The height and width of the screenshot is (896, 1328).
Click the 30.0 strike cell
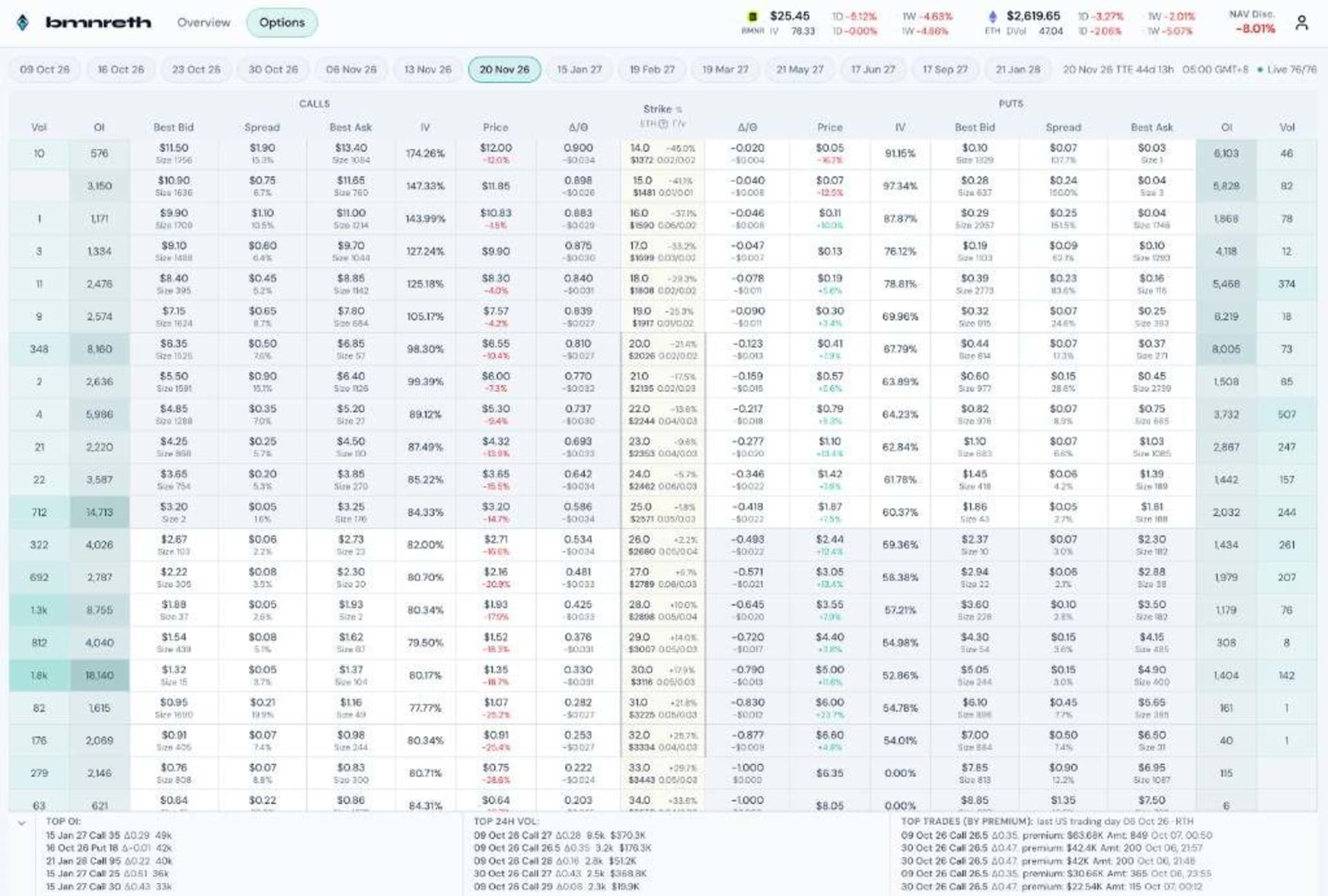tap(663, 675)
